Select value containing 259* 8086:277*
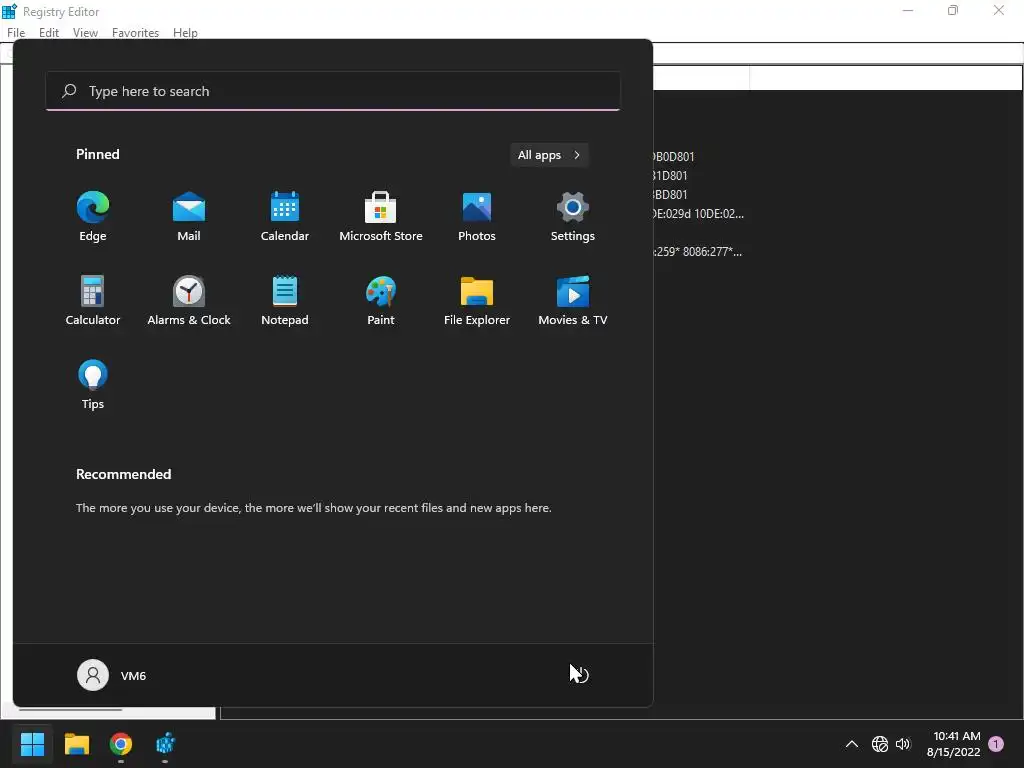The height and width of the screenshot is (768, 1024). point(698,251)
